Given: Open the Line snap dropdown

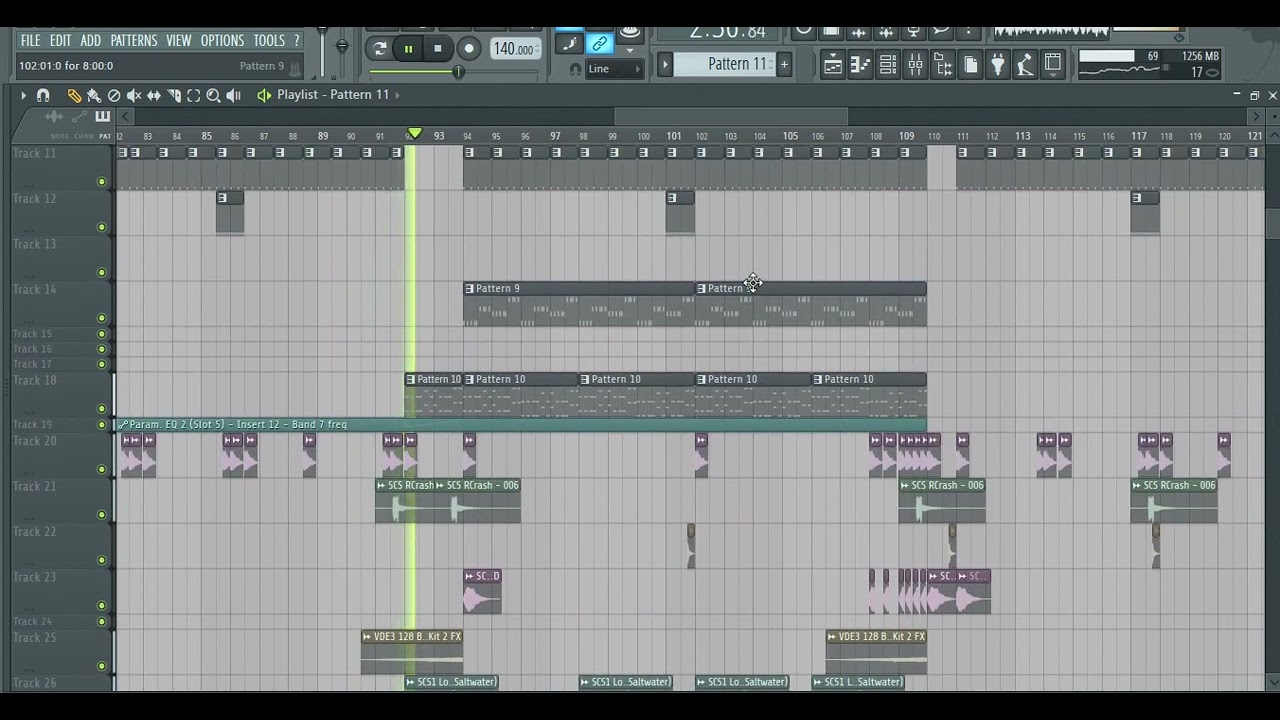Looking at the screenshot, I should tap(614, 69).
